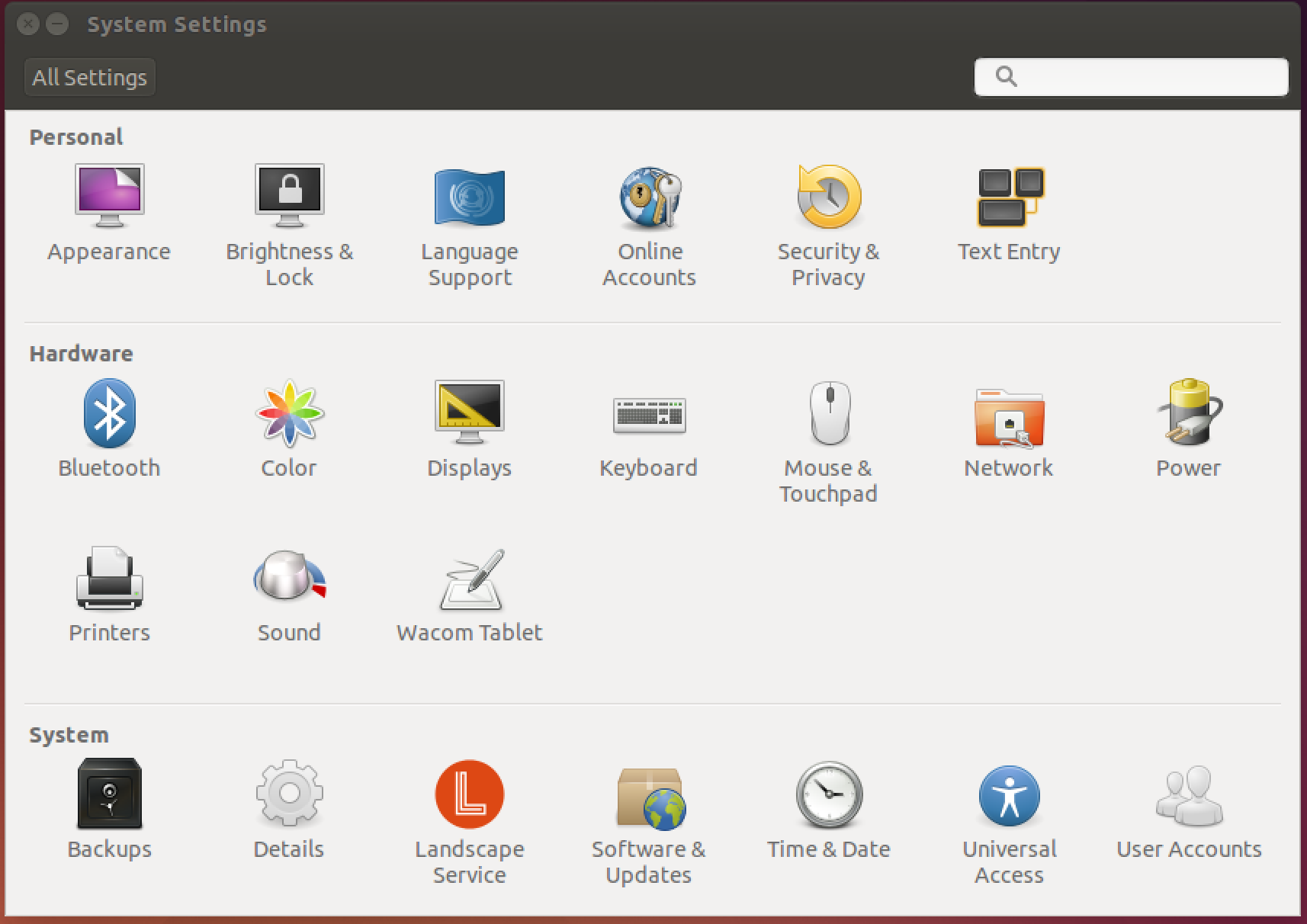Viewport: 1307px width, 924px height.
Task: Open Displays settings
Action: pyautogui.click(x=469, y=413)
